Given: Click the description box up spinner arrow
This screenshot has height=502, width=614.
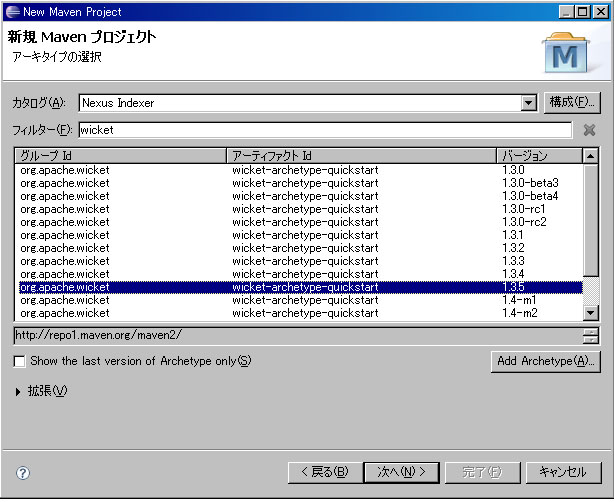Looking at the screenshot, I should coord(591,332).
